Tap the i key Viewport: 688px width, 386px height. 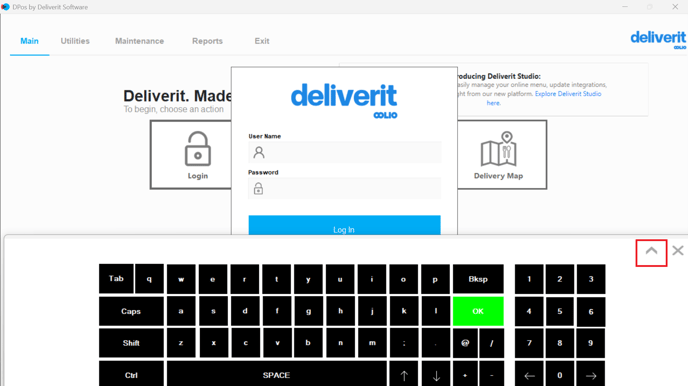pyautogui.click(x=372, y=279)
